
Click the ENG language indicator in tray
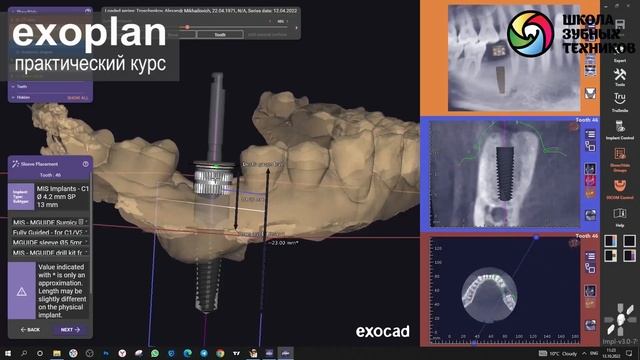coord(594,353)
